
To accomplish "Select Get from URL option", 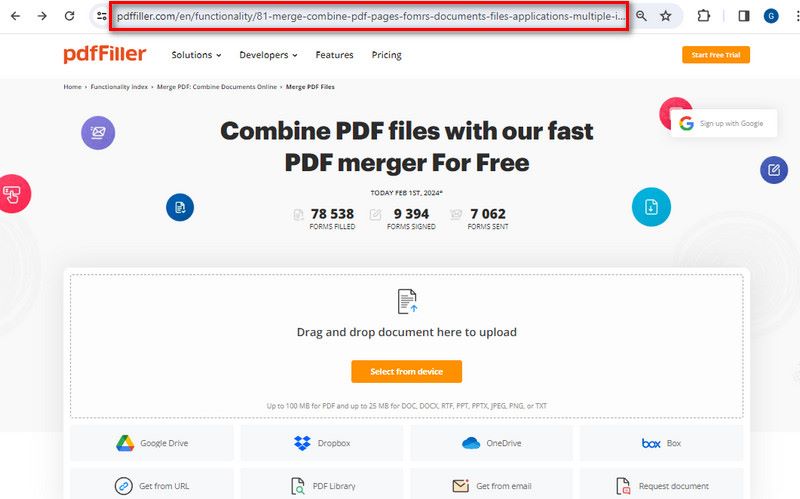I will [x=152, y=486].
